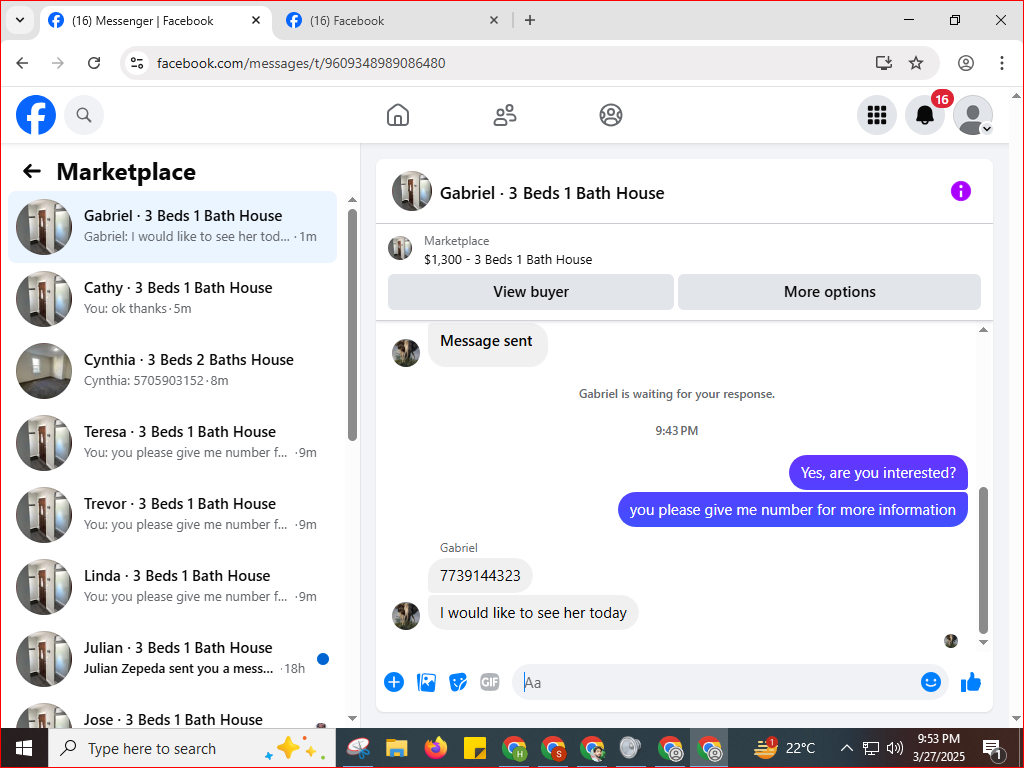Click the Facebook logo icon
This screenshot has width=1024, height=768.
pos(36,115)
